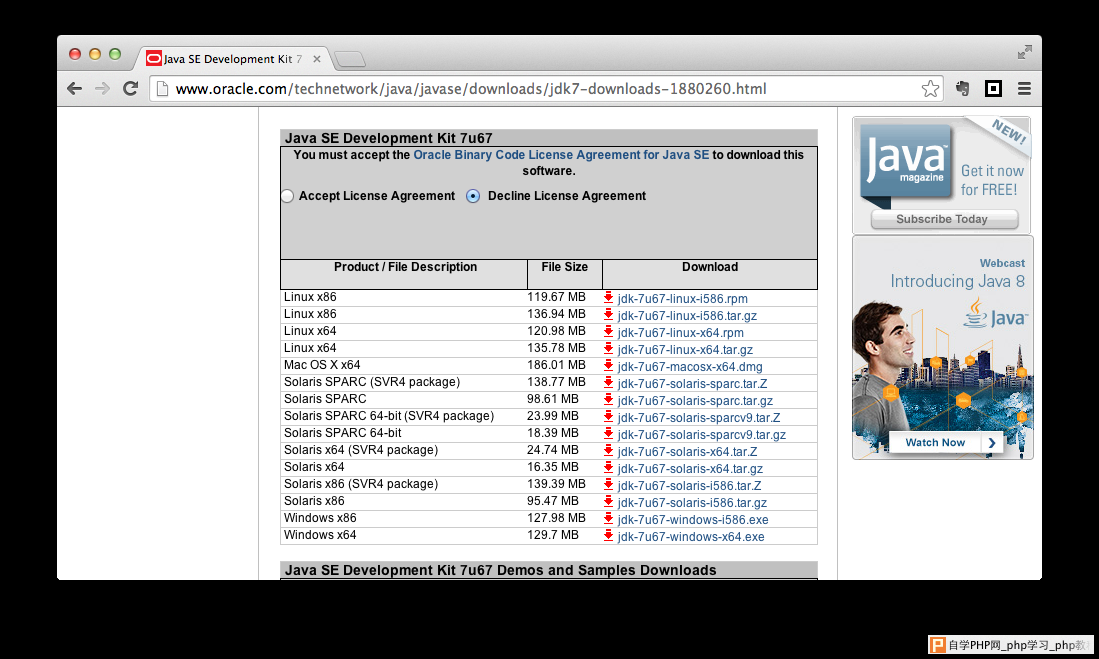Screen dimensions: 1099x659
Task: Click red download arrow for solaris-sparc.tar.Z
Action: [x=608, y=383]
